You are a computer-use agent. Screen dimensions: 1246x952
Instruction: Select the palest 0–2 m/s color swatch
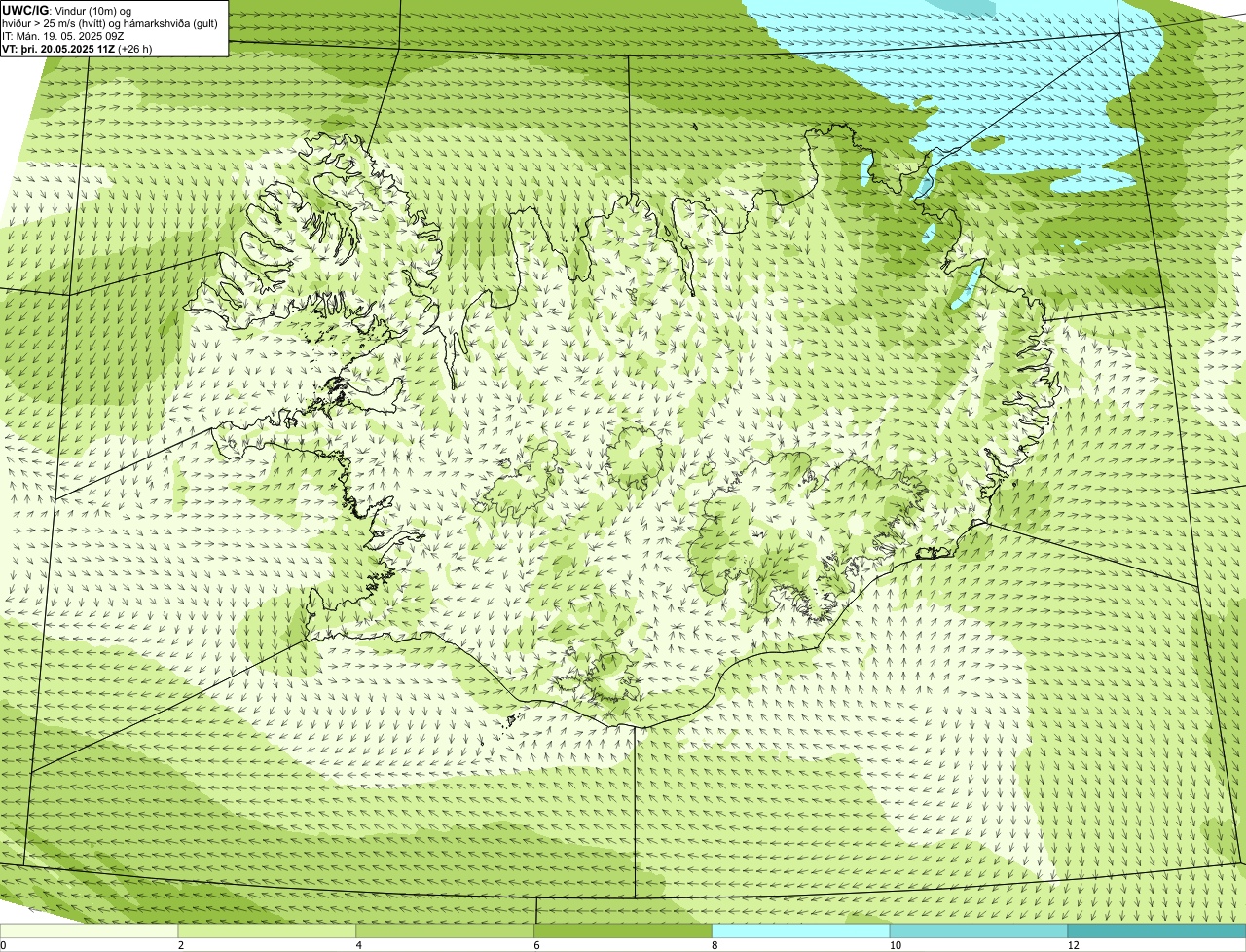point(90,932)
